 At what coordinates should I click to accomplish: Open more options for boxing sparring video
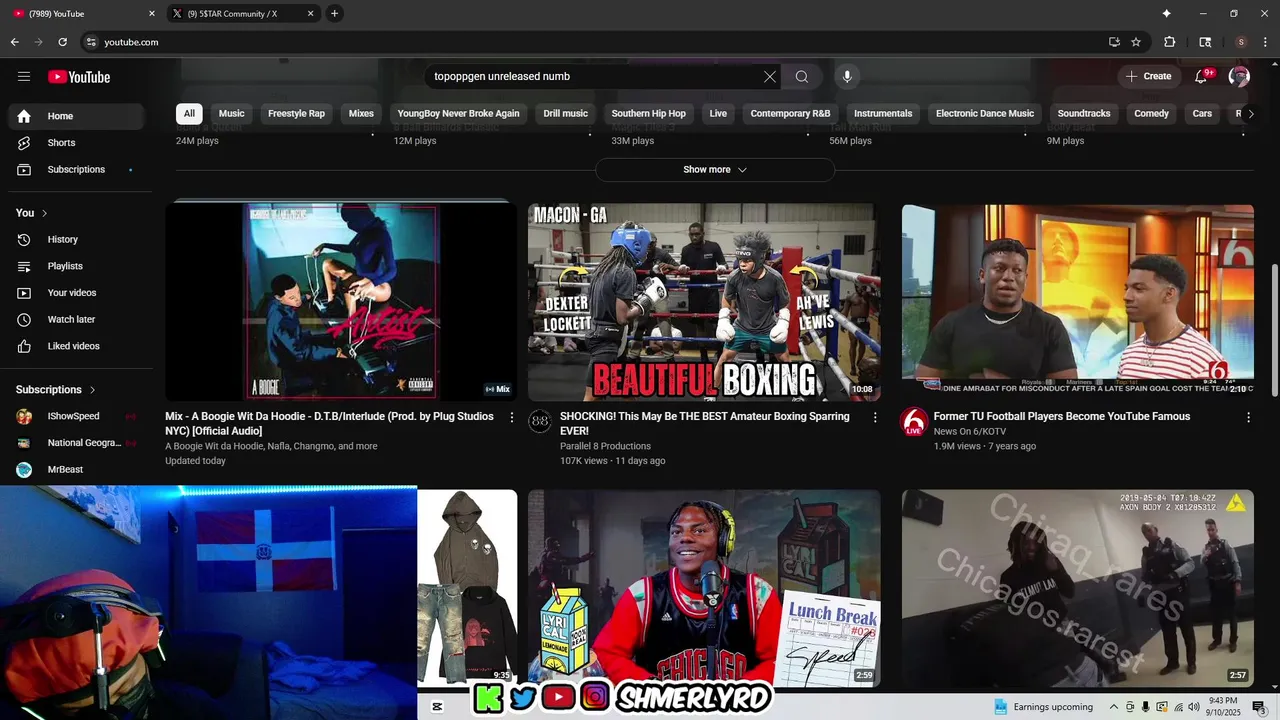875,417
